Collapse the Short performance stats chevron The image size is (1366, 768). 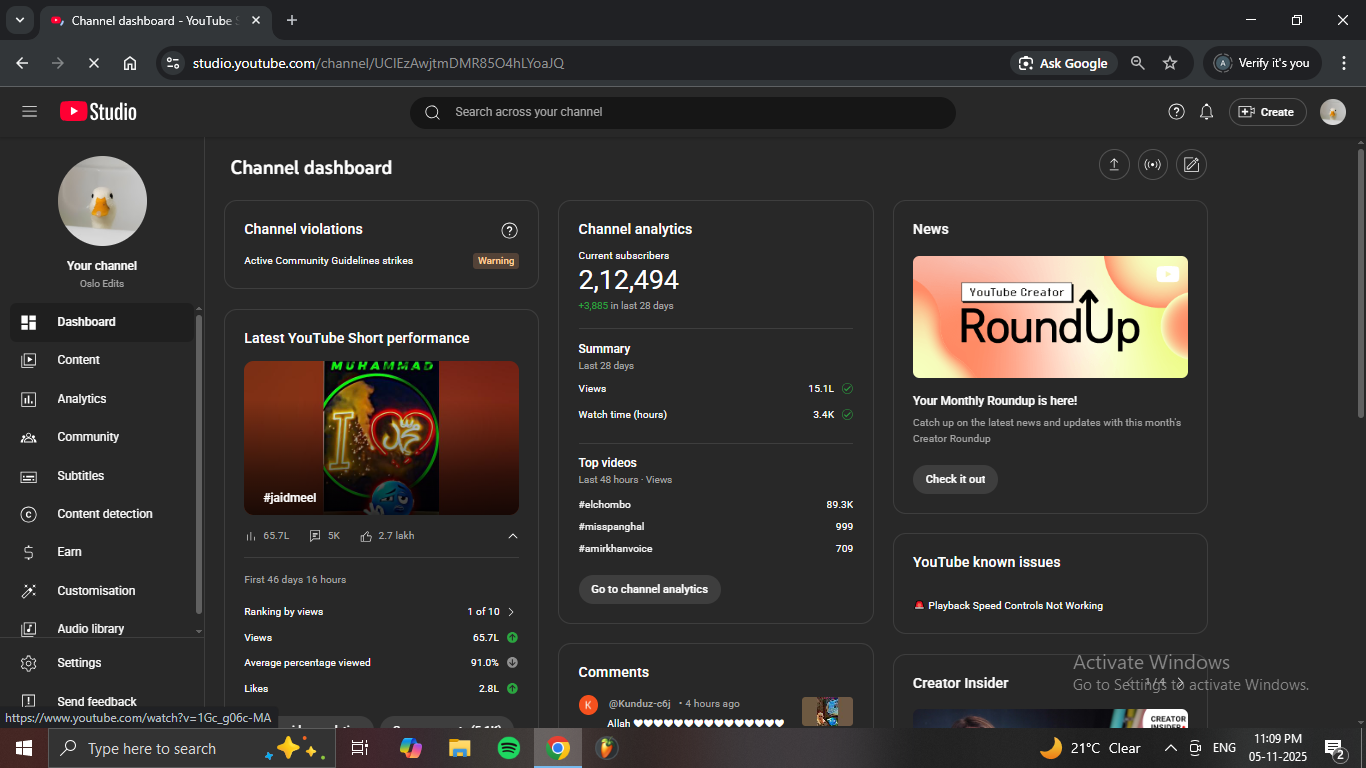[x=513, y=536]
